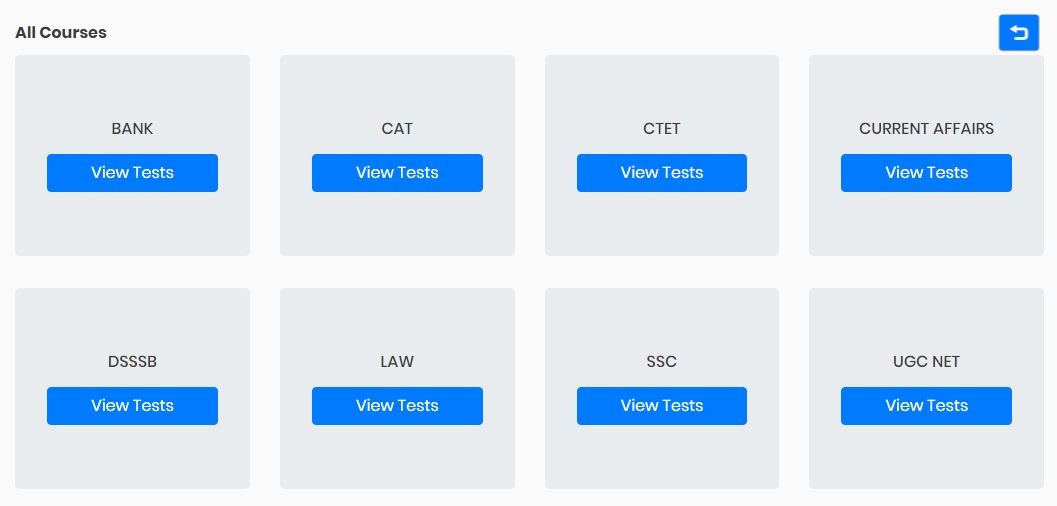Select the BANK course title

[x=132, y=129]
